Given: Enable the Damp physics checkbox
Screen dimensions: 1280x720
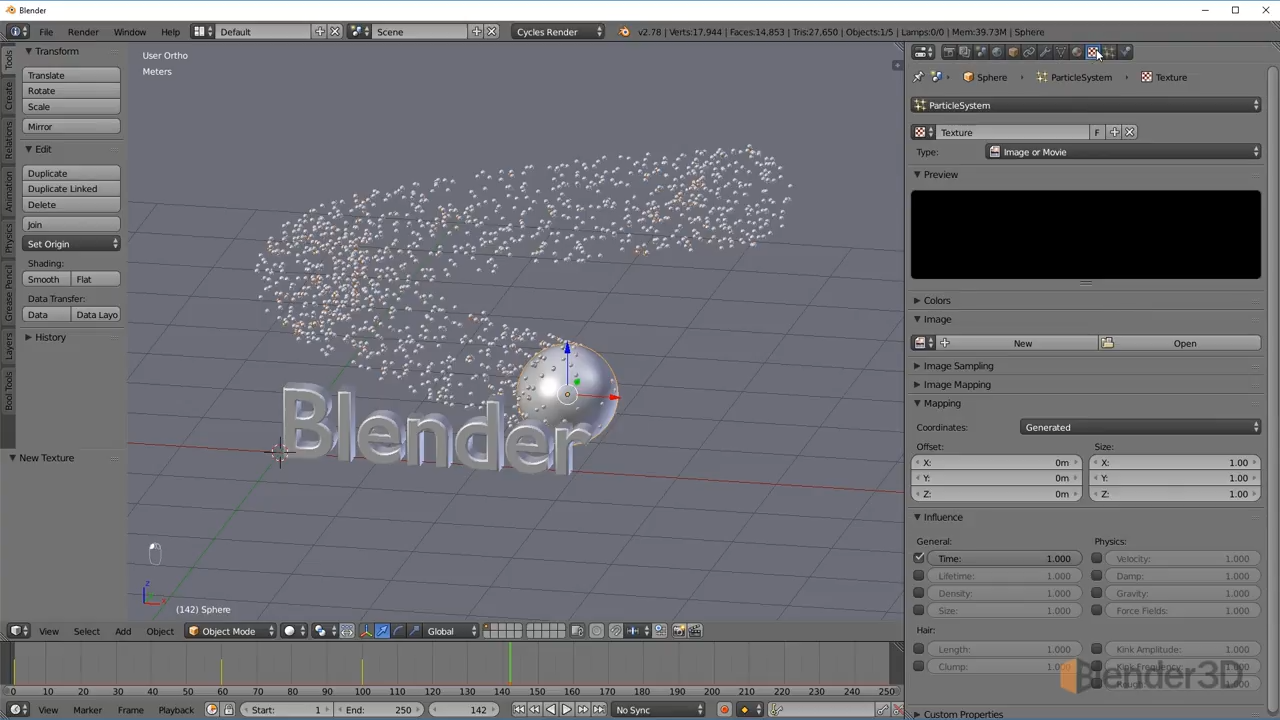Looking at the screenshot, I should pyautogui.click(x=1097, y=576).
